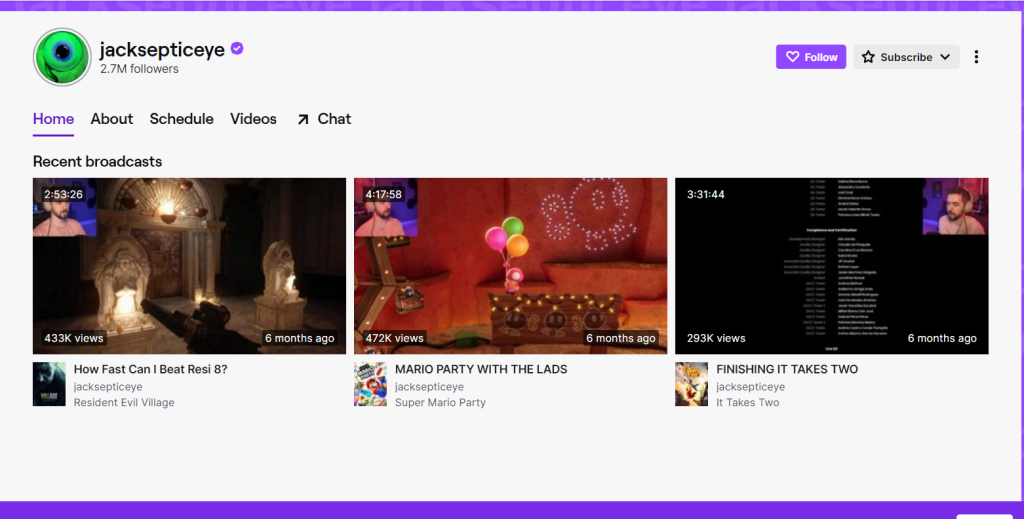Pop out the Chat tab

pos(324,119)
